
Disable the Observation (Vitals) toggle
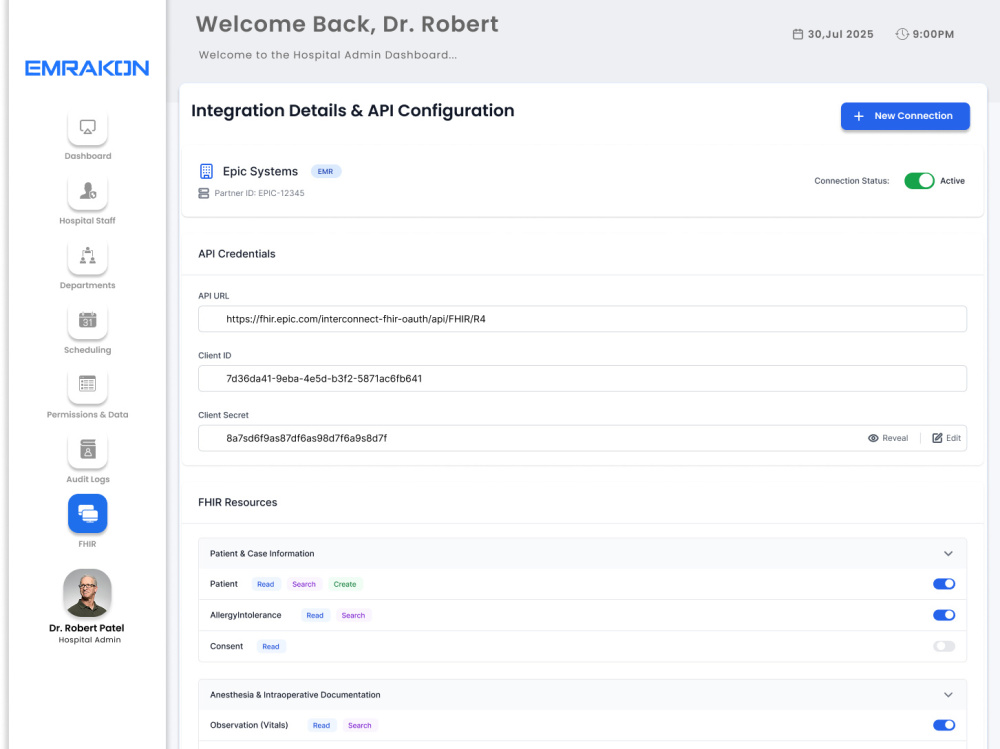(944, 725)
